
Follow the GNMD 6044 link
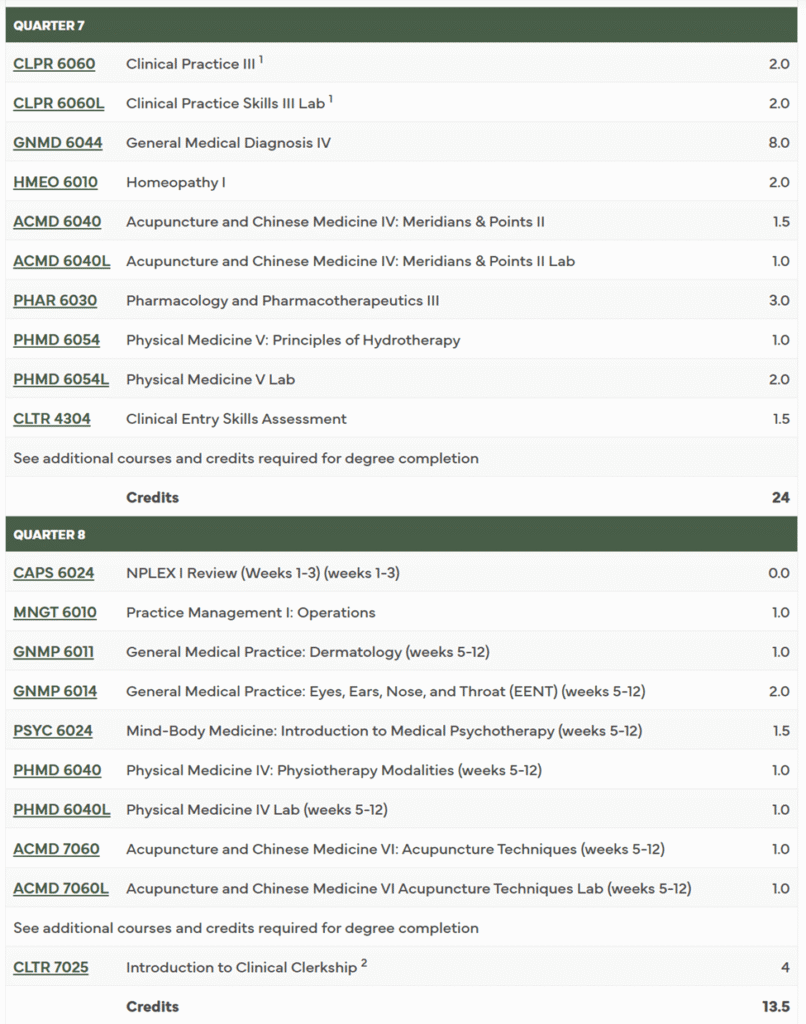click(x=57, y=142)
